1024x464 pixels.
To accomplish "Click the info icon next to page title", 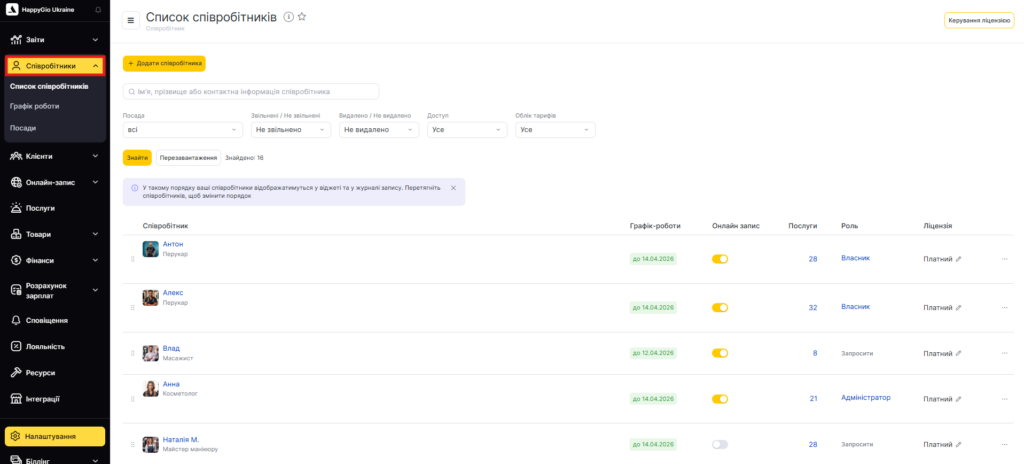I will pos(288,17).
